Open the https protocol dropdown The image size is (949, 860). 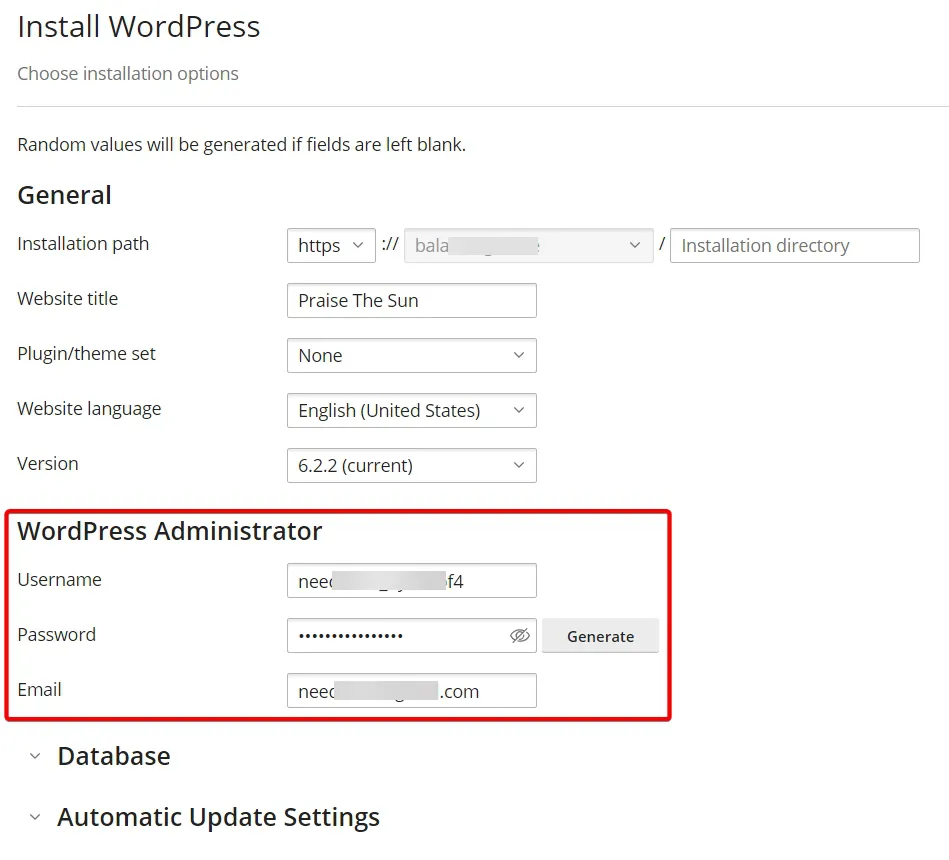pos(331,245)
